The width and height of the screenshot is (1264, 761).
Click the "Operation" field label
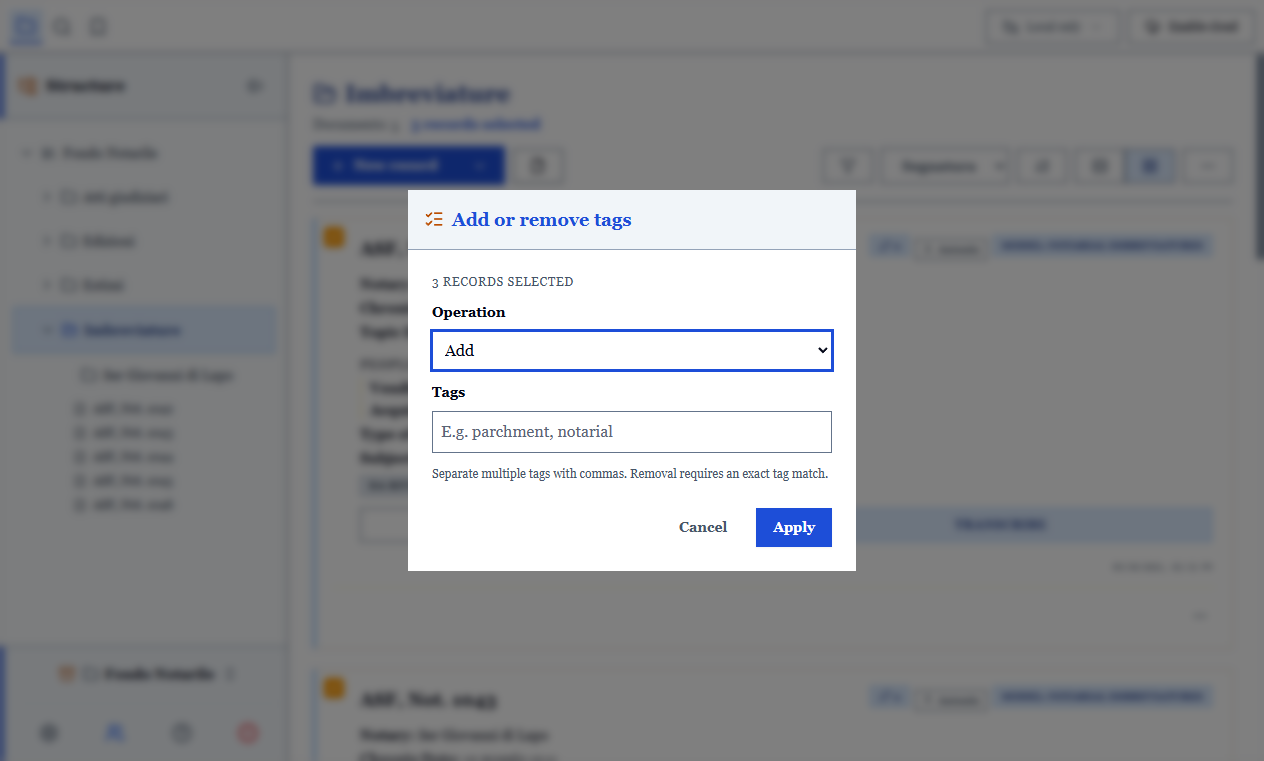coord(469,312)
